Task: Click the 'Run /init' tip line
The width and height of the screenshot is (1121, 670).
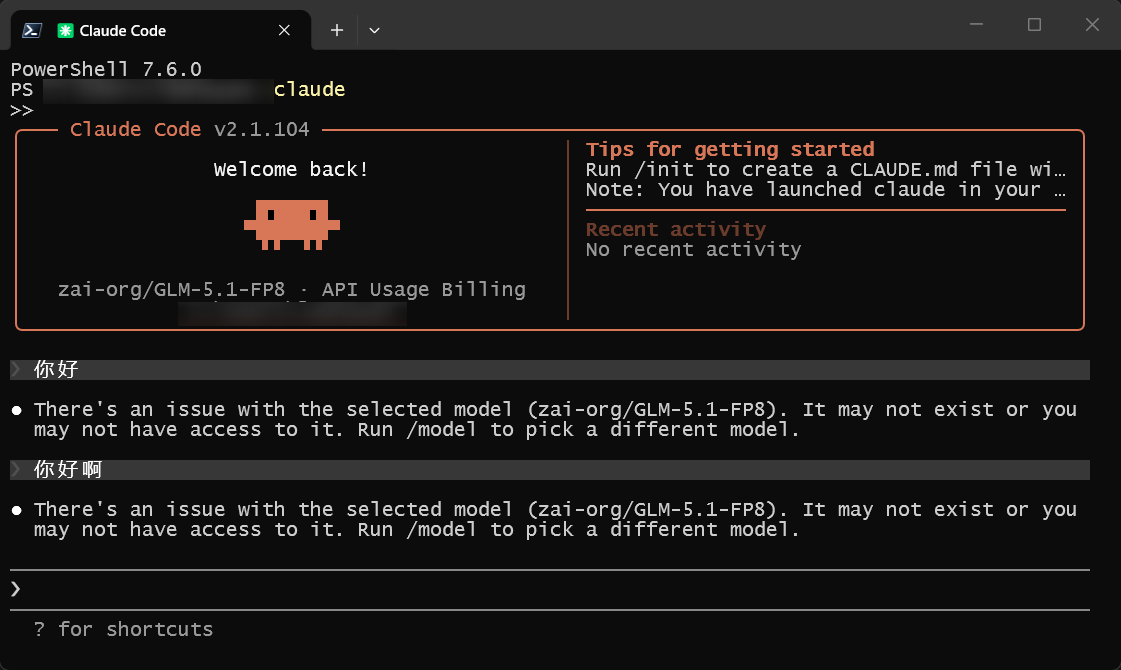Action: 826,169
